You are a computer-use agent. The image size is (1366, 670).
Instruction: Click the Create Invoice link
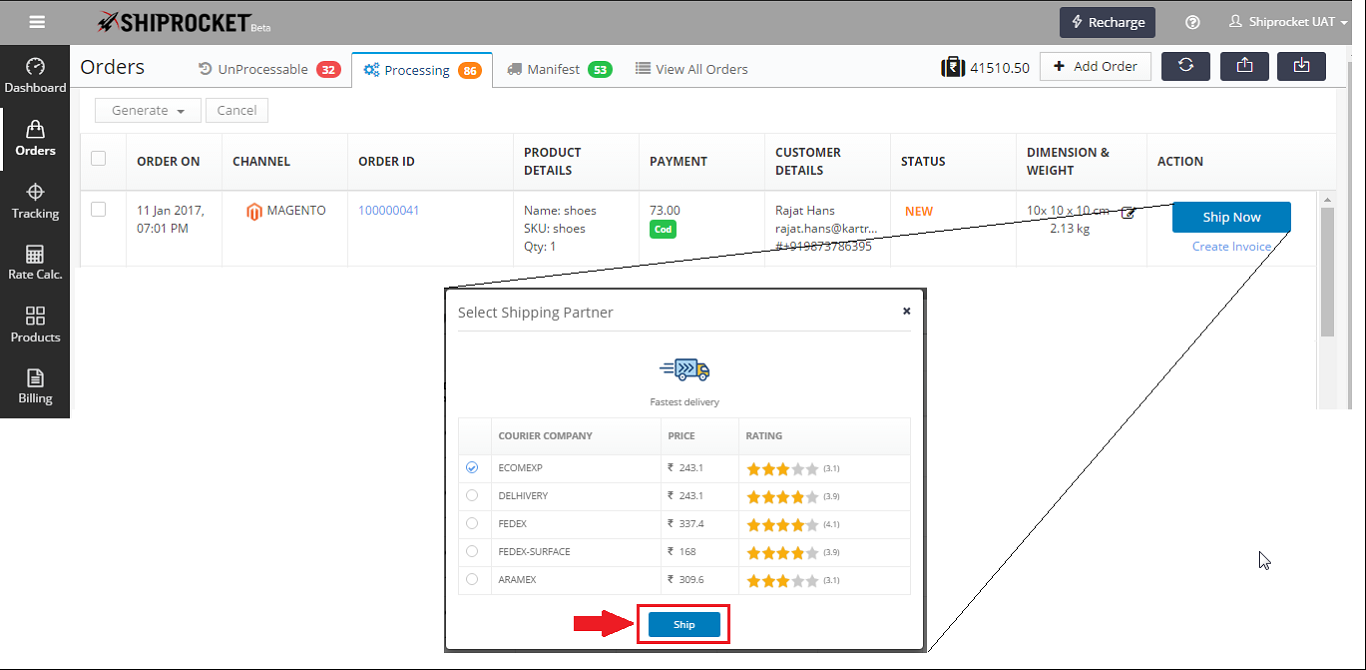pos(1232,246)
